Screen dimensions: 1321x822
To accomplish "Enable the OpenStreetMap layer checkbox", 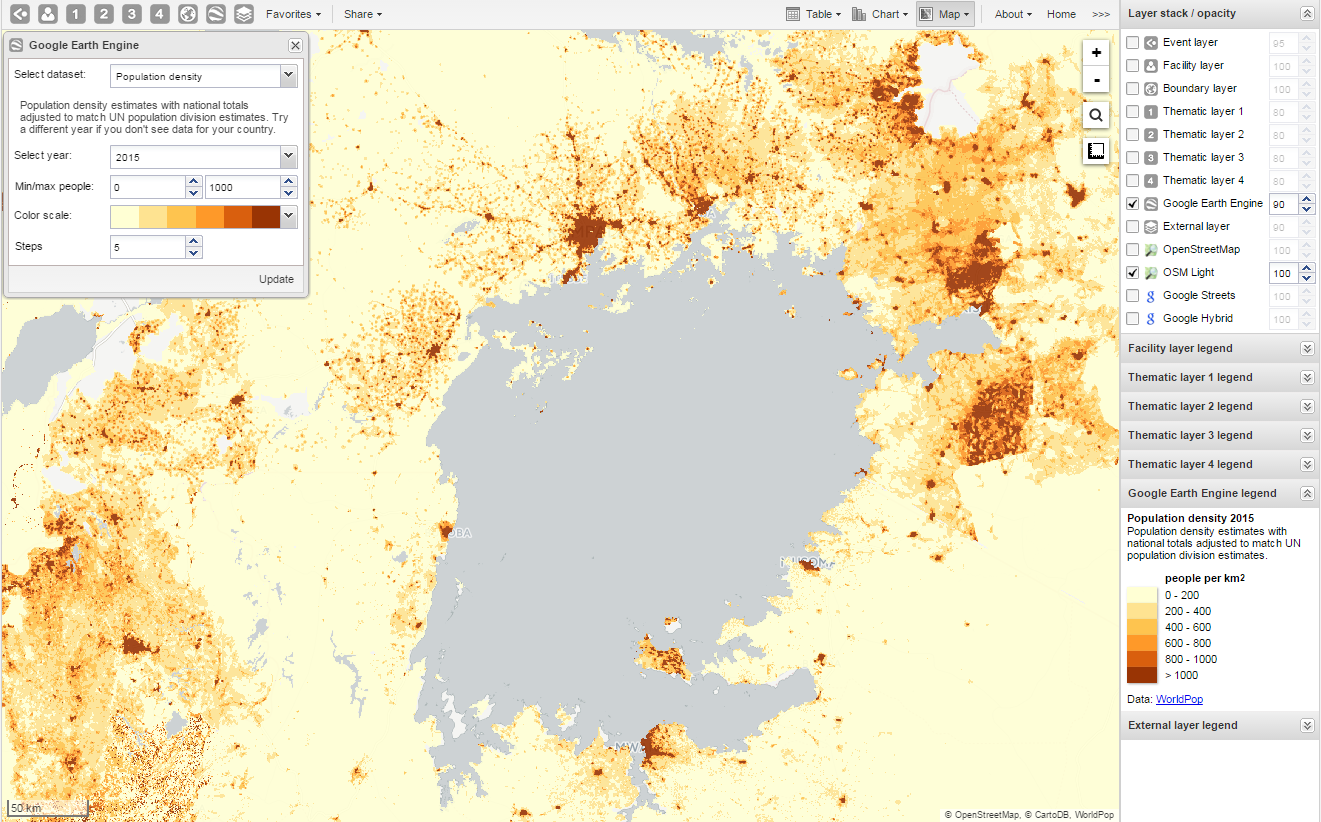I will (1133, 250).
